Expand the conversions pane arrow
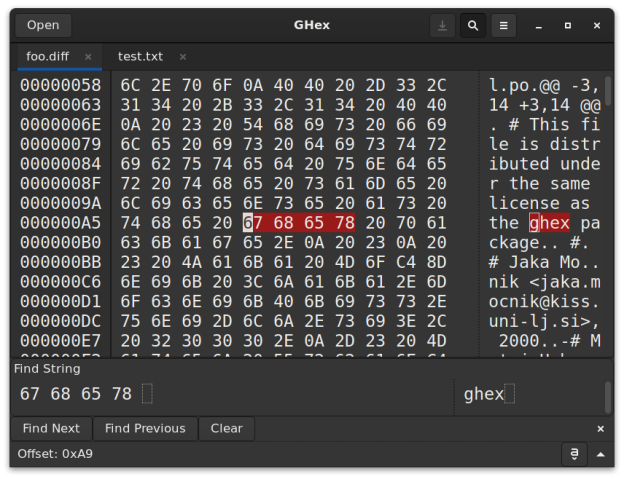Screen dimensions: 624x479 pyautogui.click(x=600, y=454)
